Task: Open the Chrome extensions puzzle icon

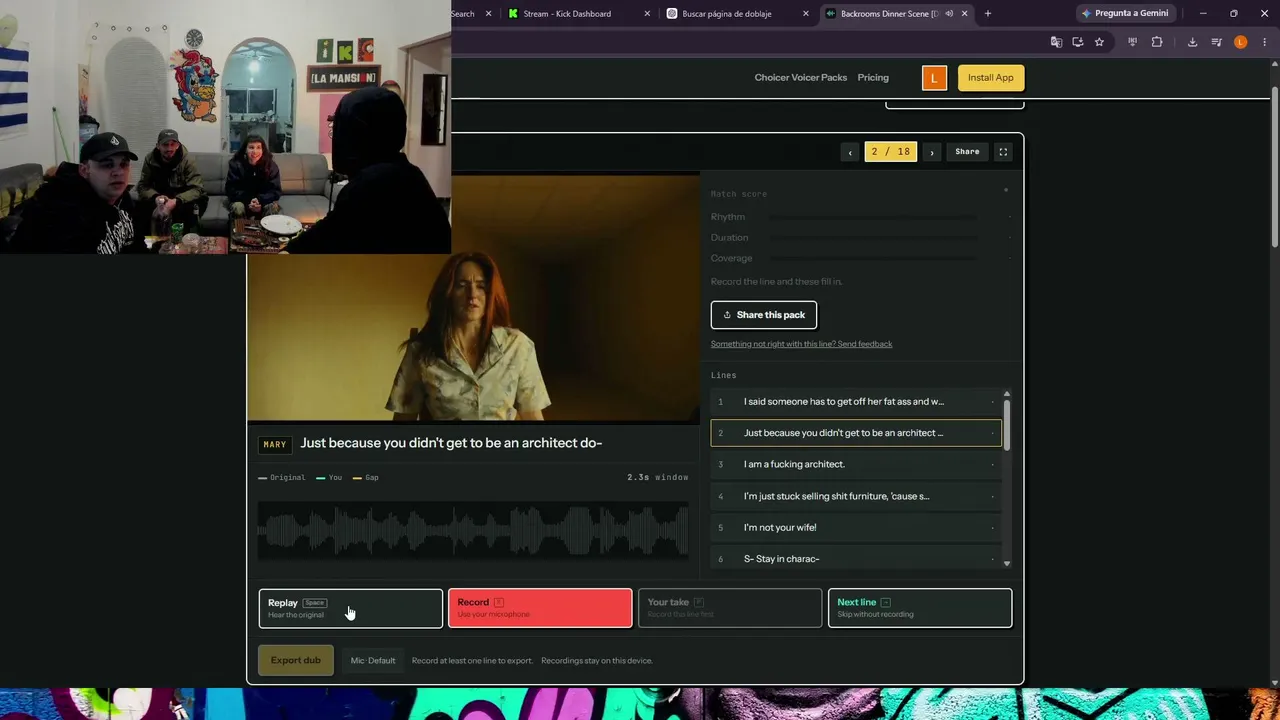Action: pos(1157,42)
